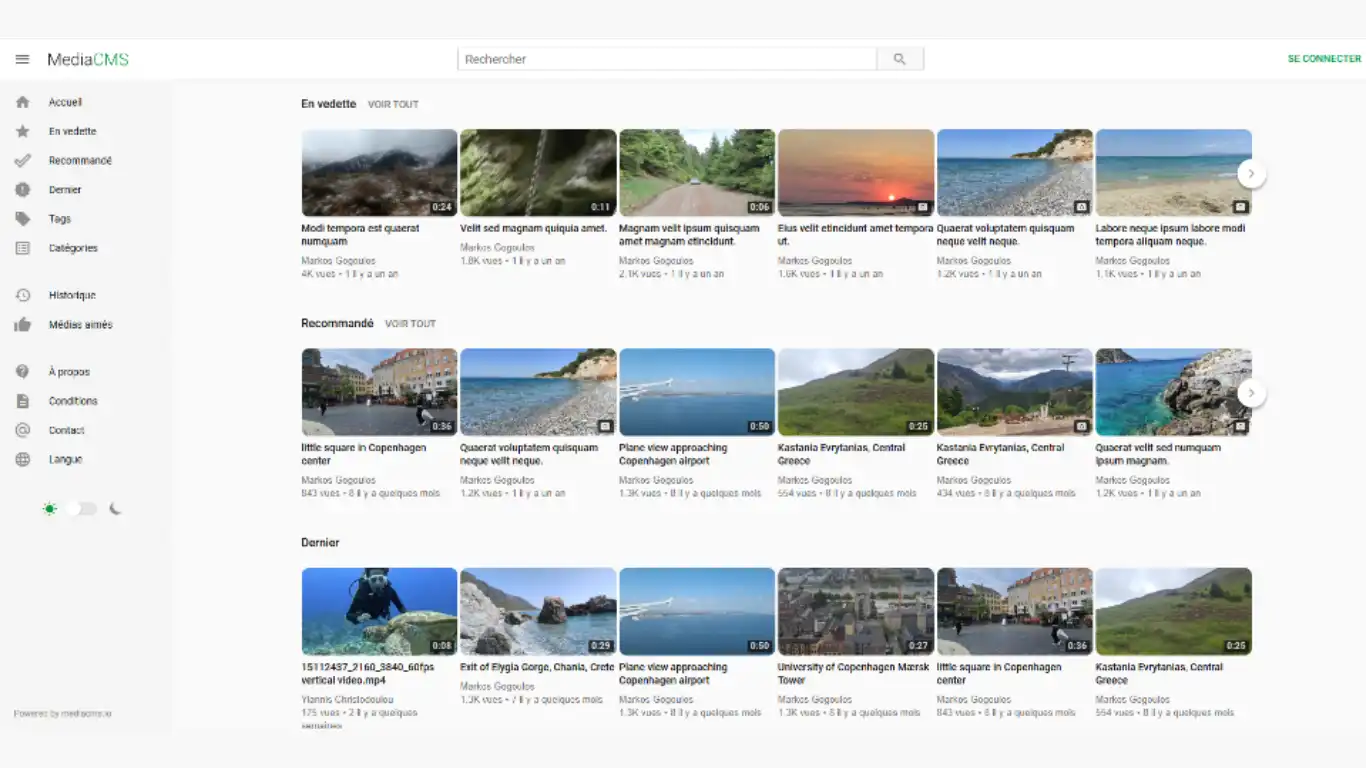The width and height of the screenshot is (1366, 768).
Task: Open the scuba diver video thumbnail
Action: pyautogui.click(x=379, y=612)
